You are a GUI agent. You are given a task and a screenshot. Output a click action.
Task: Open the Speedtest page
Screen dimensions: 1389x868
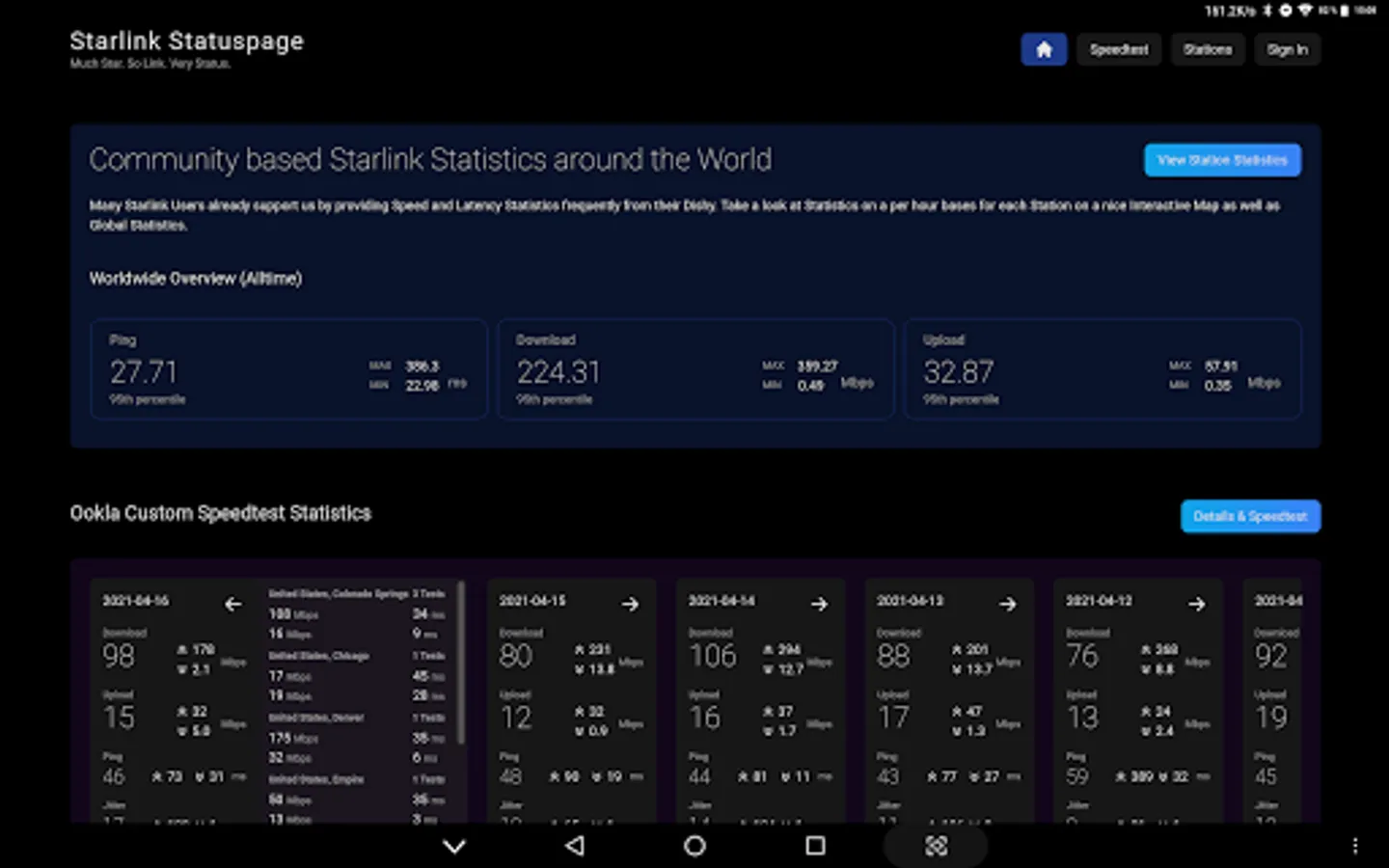pyautogui.click(x=1119, y=49)
